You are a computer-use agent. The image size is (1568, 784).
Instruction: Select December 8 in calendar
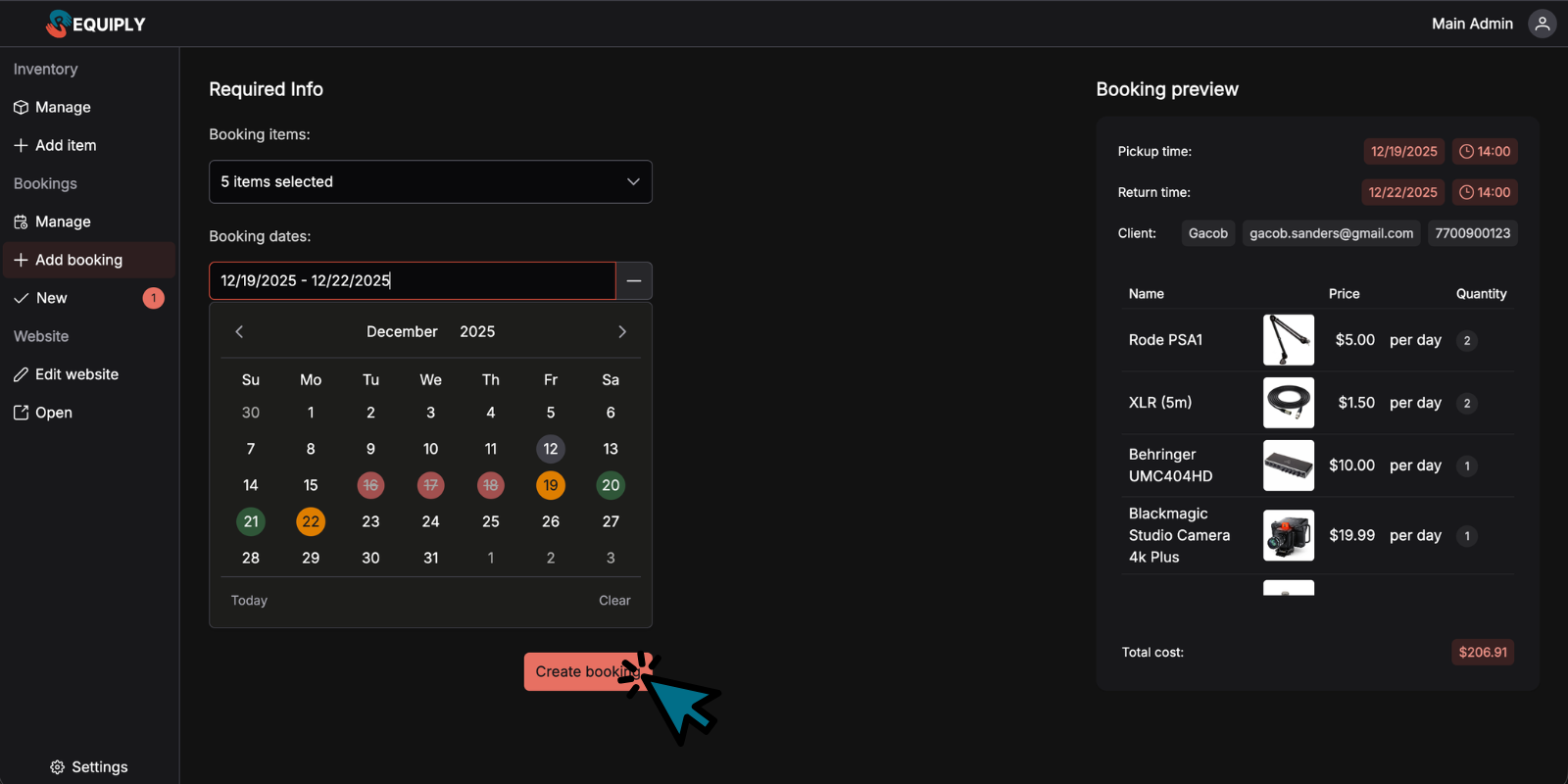coord(311,449)
